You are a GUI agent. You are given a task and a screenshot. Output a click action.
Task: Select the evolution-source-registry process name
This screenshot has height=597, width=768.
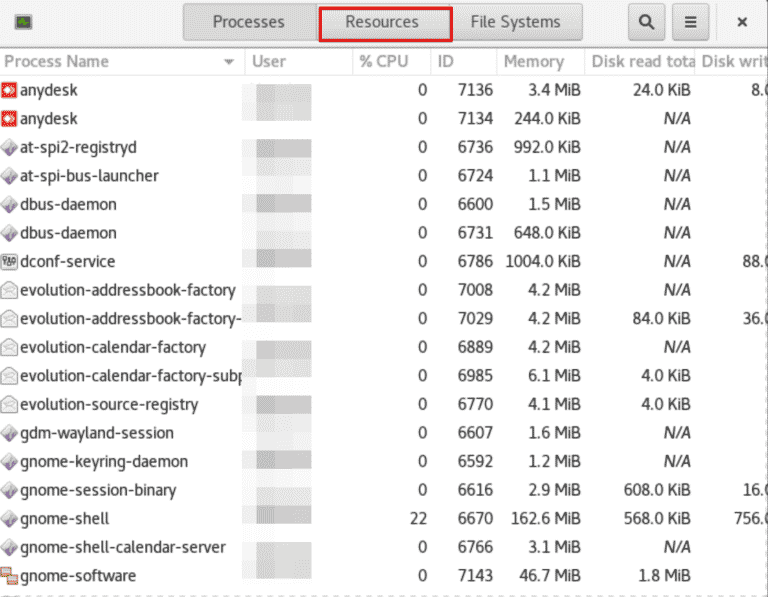click(x=109, y=405)
